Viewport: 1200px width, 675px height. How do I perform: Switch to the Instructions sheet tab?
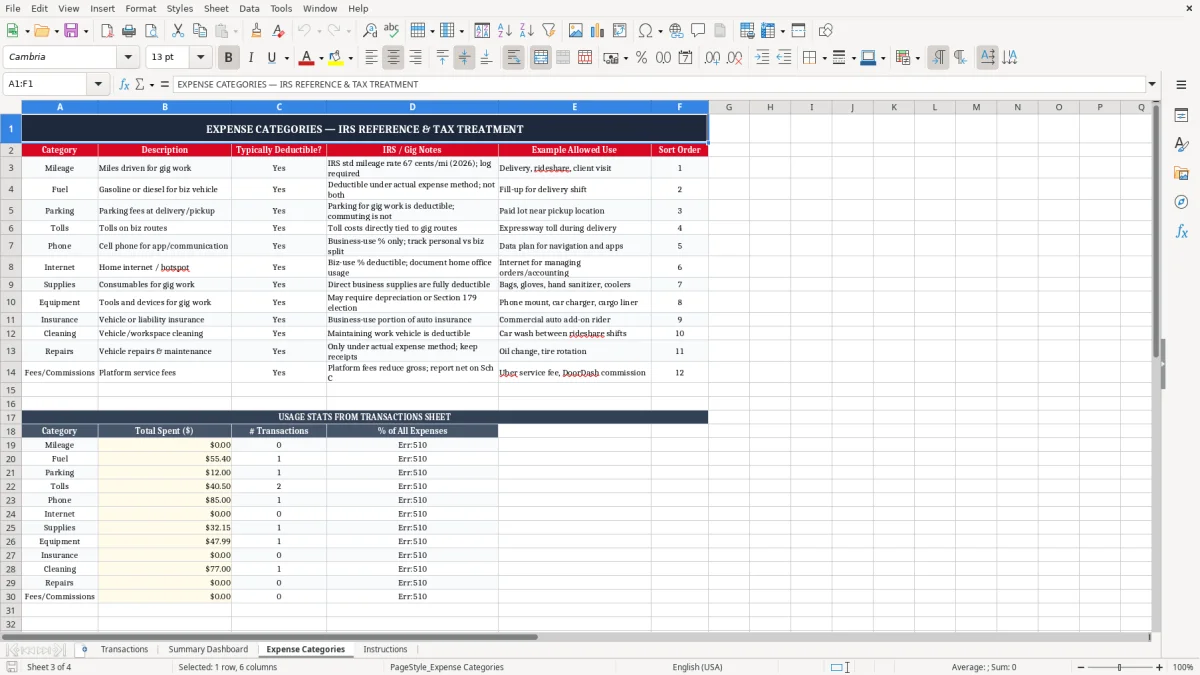(385, 649)
